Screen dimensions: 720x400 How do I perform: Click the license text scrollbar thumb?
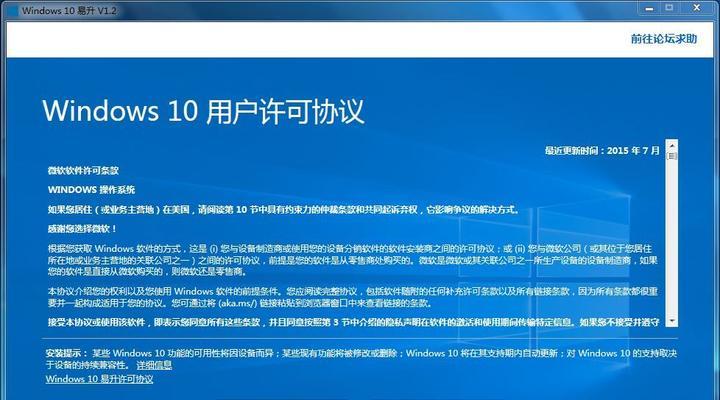tap(672, 157)
